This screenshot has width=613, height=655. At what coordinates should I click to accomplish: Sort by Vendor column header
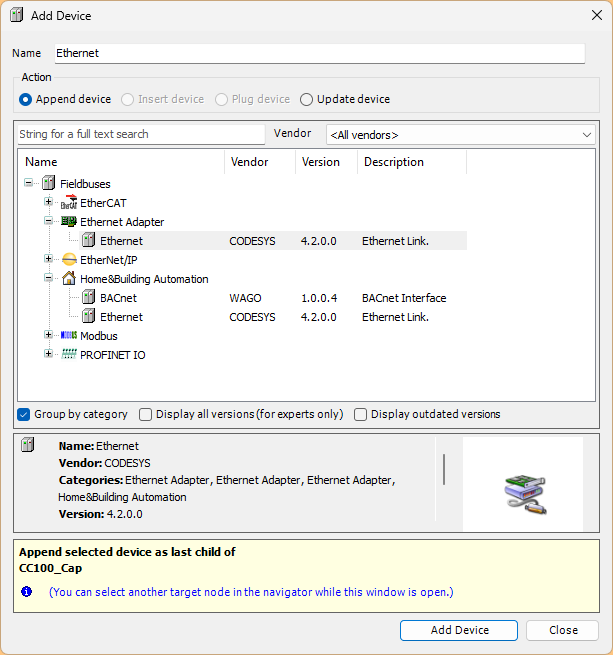(260, 162)
